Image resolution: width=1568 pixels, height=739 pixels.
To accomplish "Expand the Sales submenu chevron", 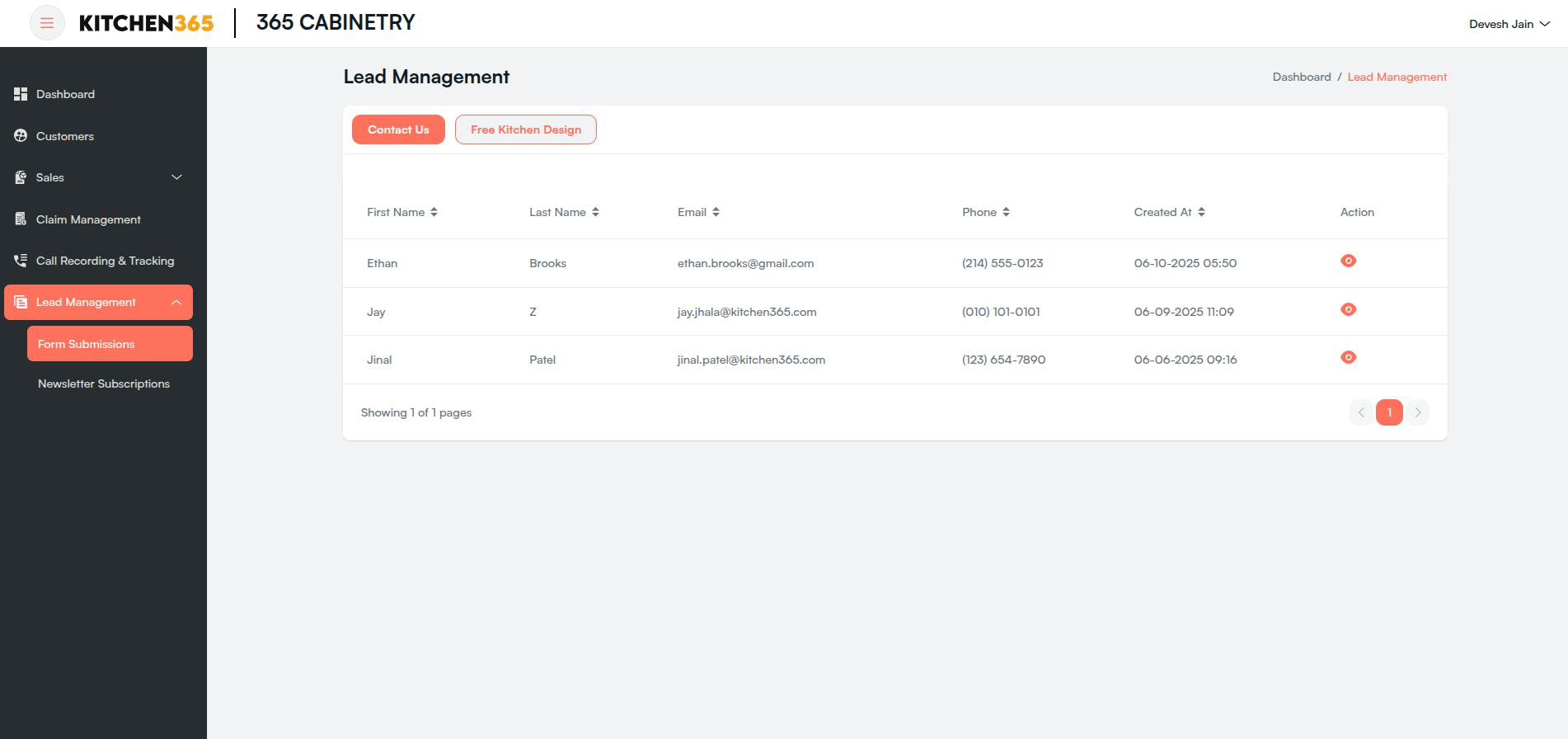I will coord(176,177).
